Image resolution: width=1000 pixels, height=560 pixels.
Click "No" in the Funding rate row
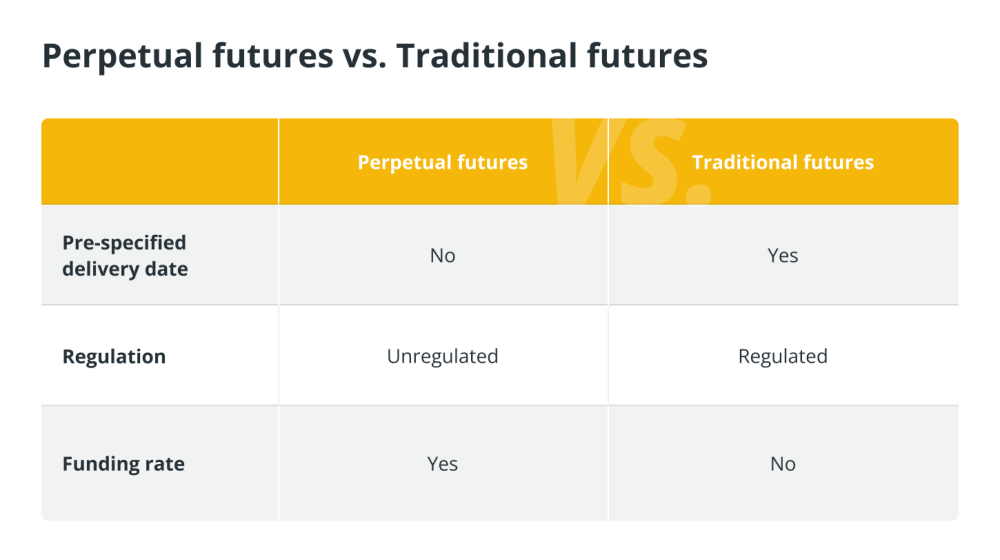783,464
